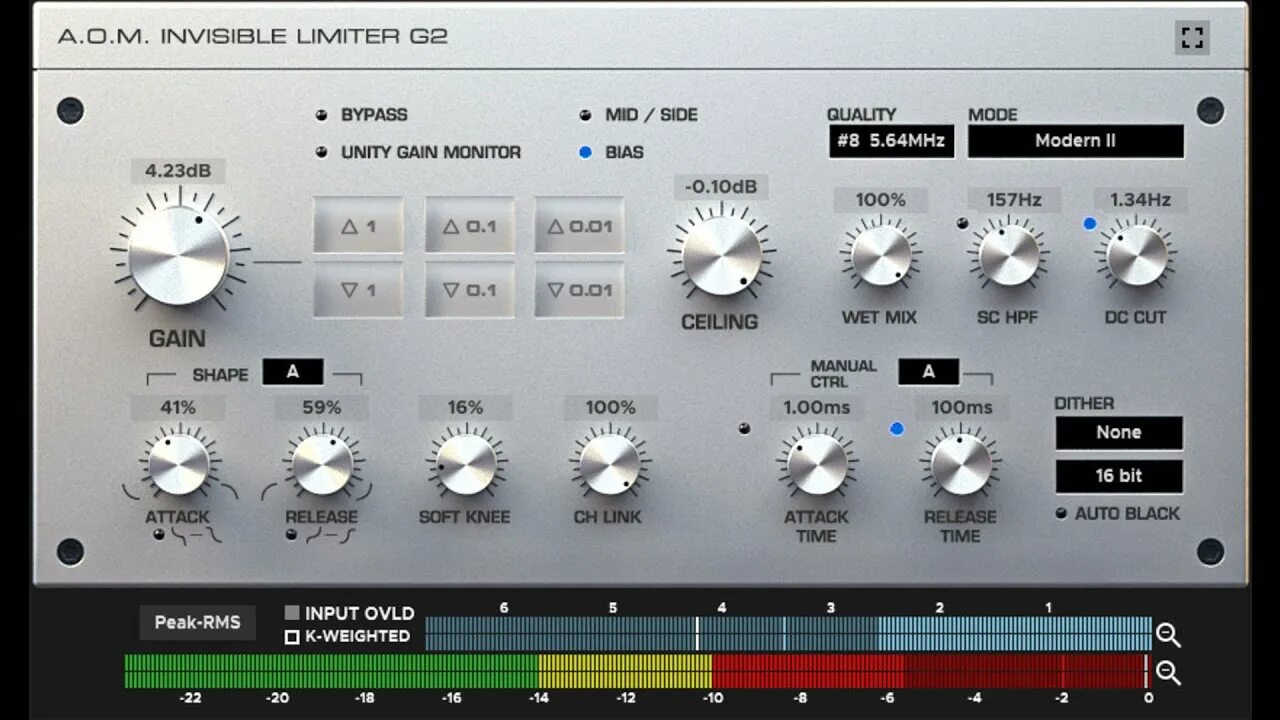The width and height of the screenshot is (1280, 720).
Task: Check the INPUT OVLD box
Action: [x=292, y=613]
